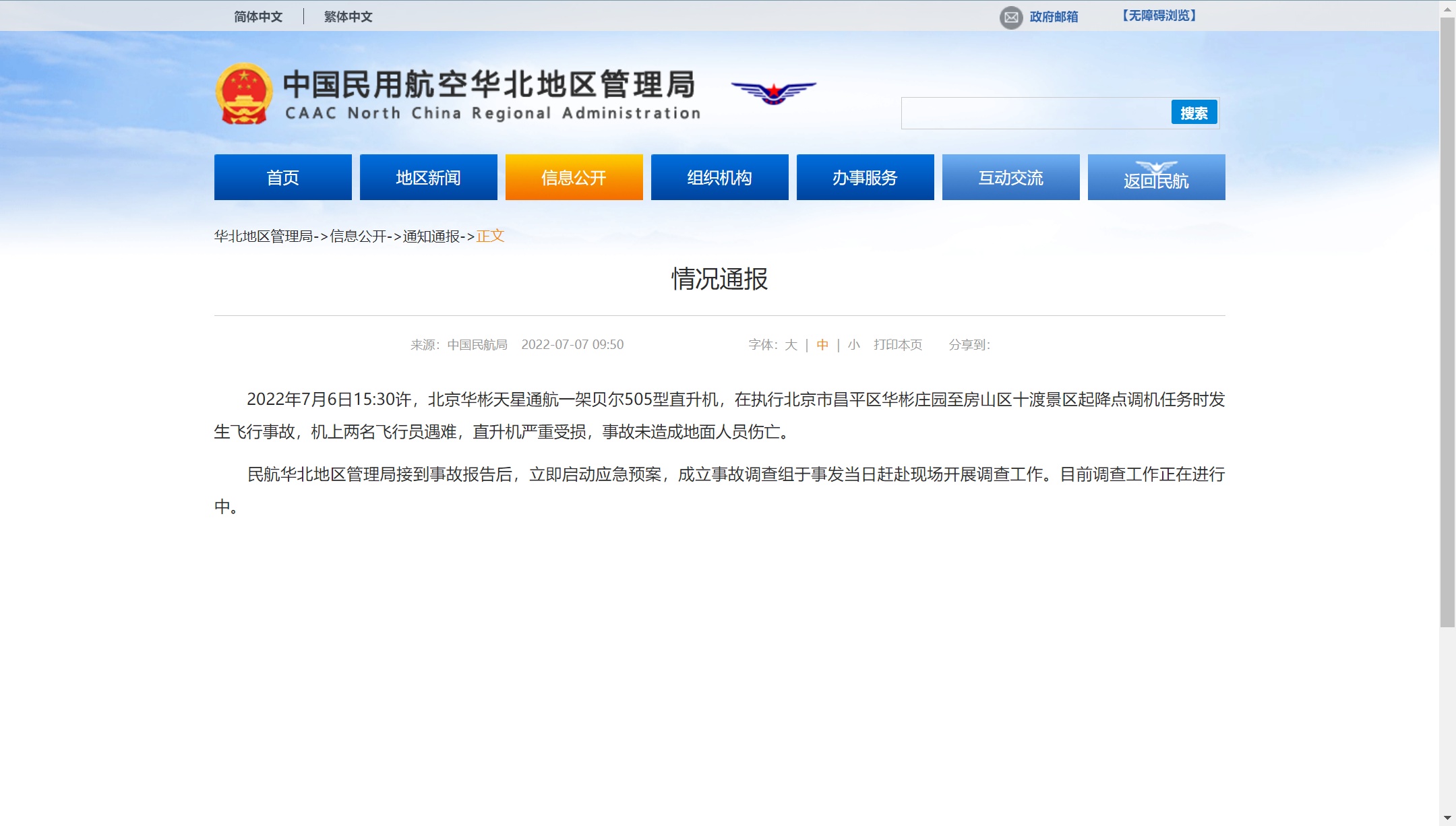This screenshot has height=826, width=1456.
Task: Click the national emblem logo
Action: pos(244,94)
